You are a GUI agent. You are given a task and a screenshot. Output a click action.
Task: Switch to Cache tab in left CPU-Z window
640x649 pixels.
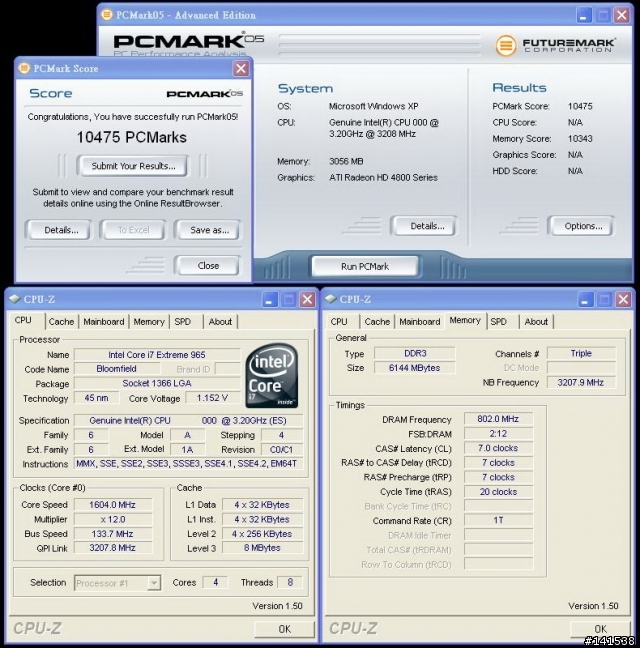pyautogui.click(x=61, y=322)
